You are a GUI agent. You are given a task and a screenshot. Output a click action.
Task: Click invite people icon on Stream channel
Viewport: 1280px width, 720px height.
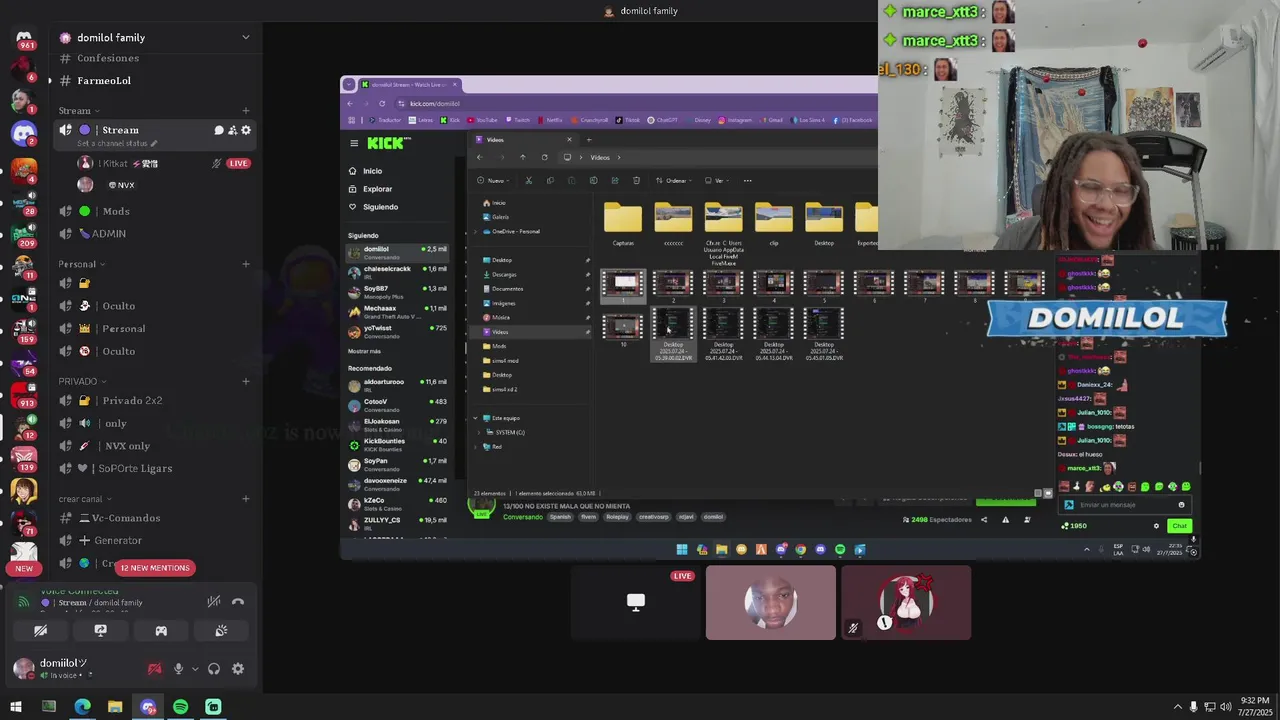click(x=232, y=130)
